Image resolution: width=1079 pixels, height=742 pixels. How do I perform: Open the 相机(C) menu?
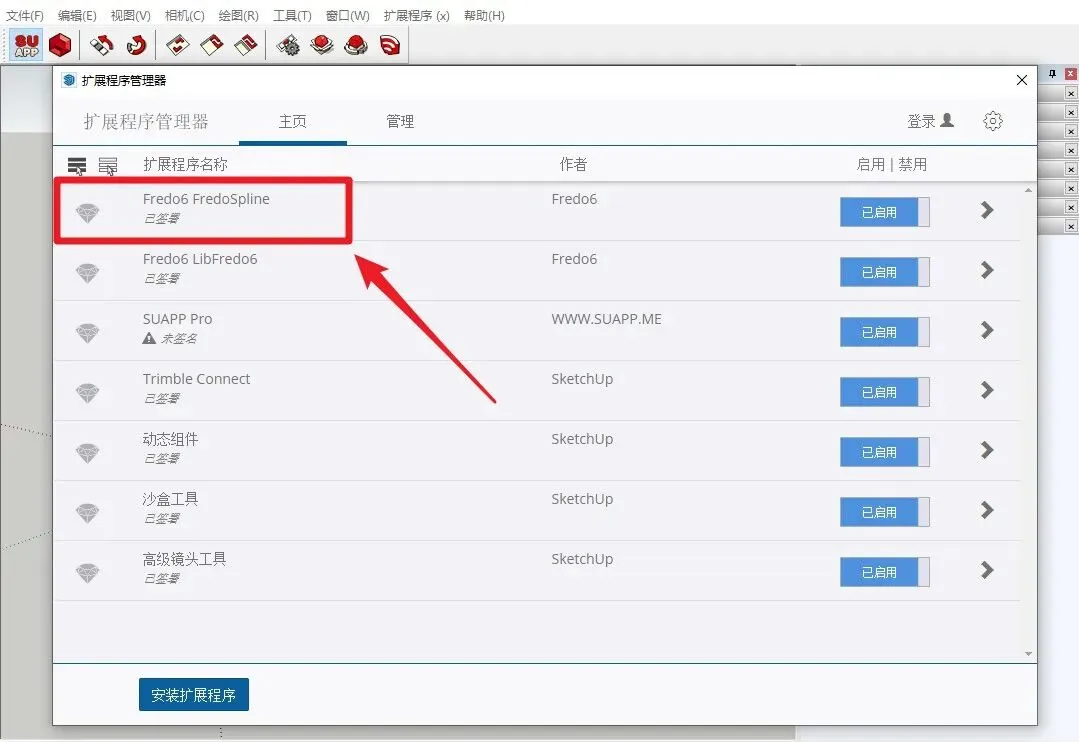coord(184,15)
